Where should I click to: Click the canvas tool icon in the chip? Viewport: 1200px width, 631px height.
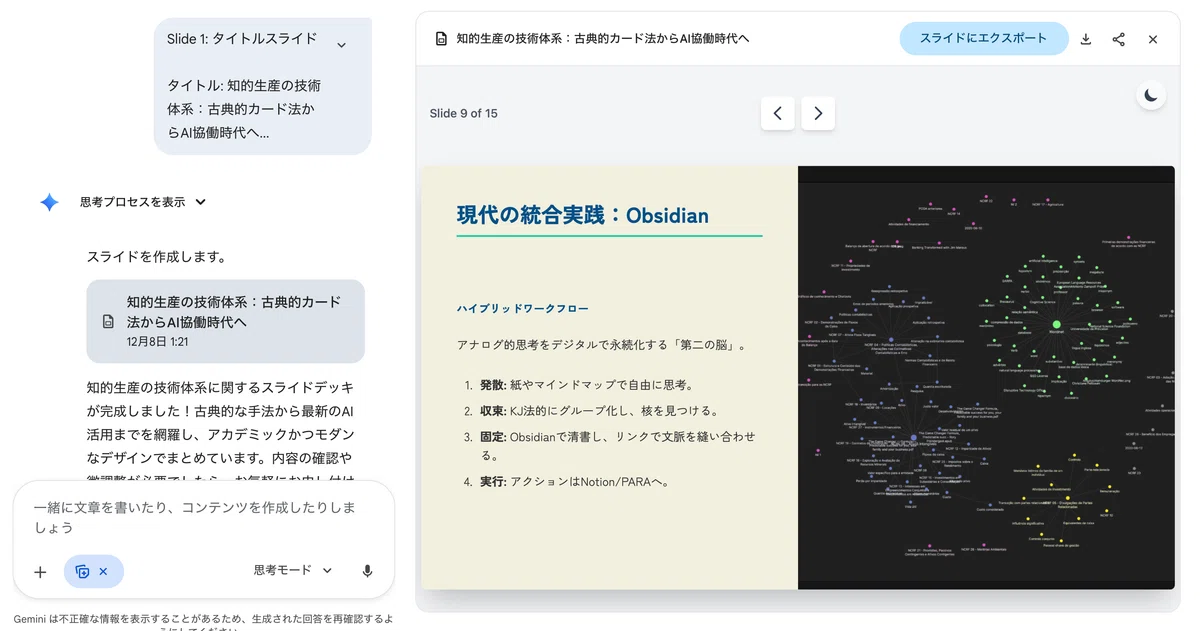83,572
